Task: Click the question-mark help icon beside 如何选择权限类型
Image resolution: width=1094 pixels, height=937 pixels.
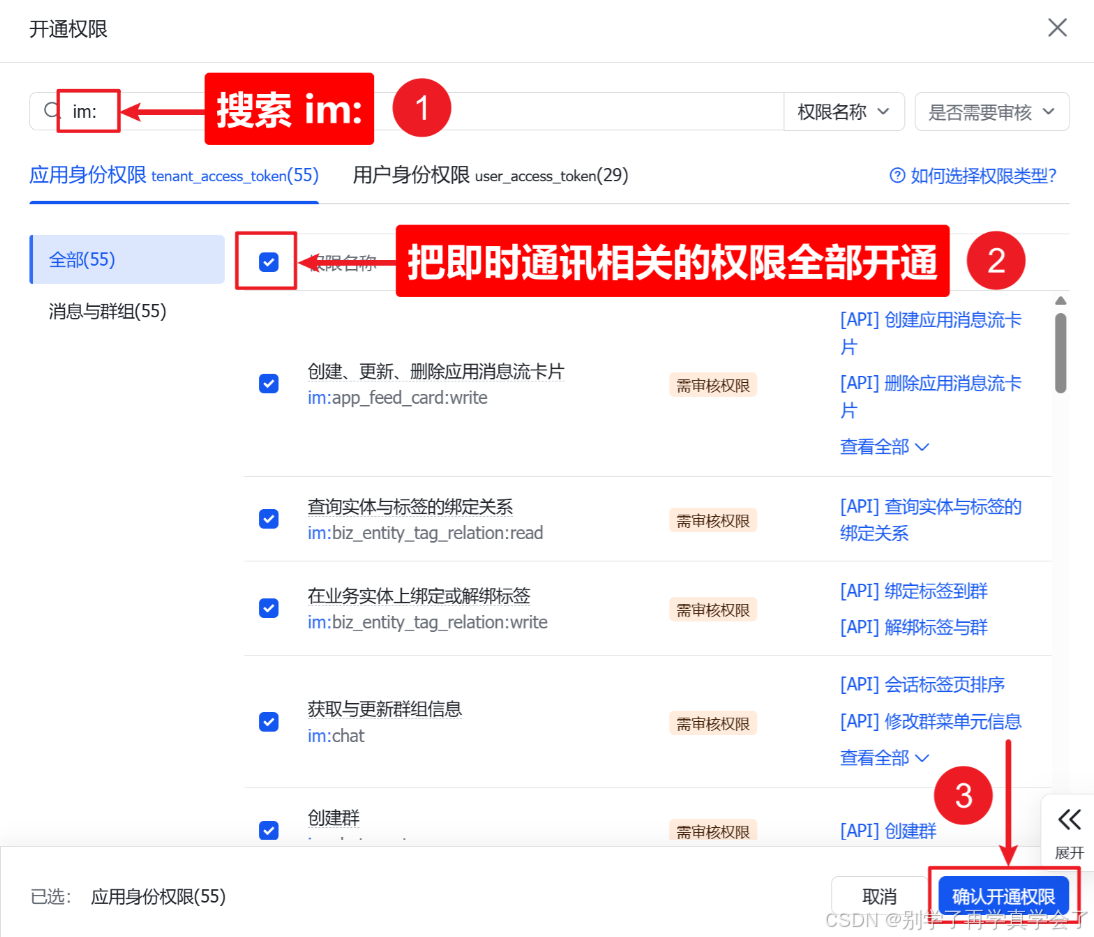Action: pos(896,175)
